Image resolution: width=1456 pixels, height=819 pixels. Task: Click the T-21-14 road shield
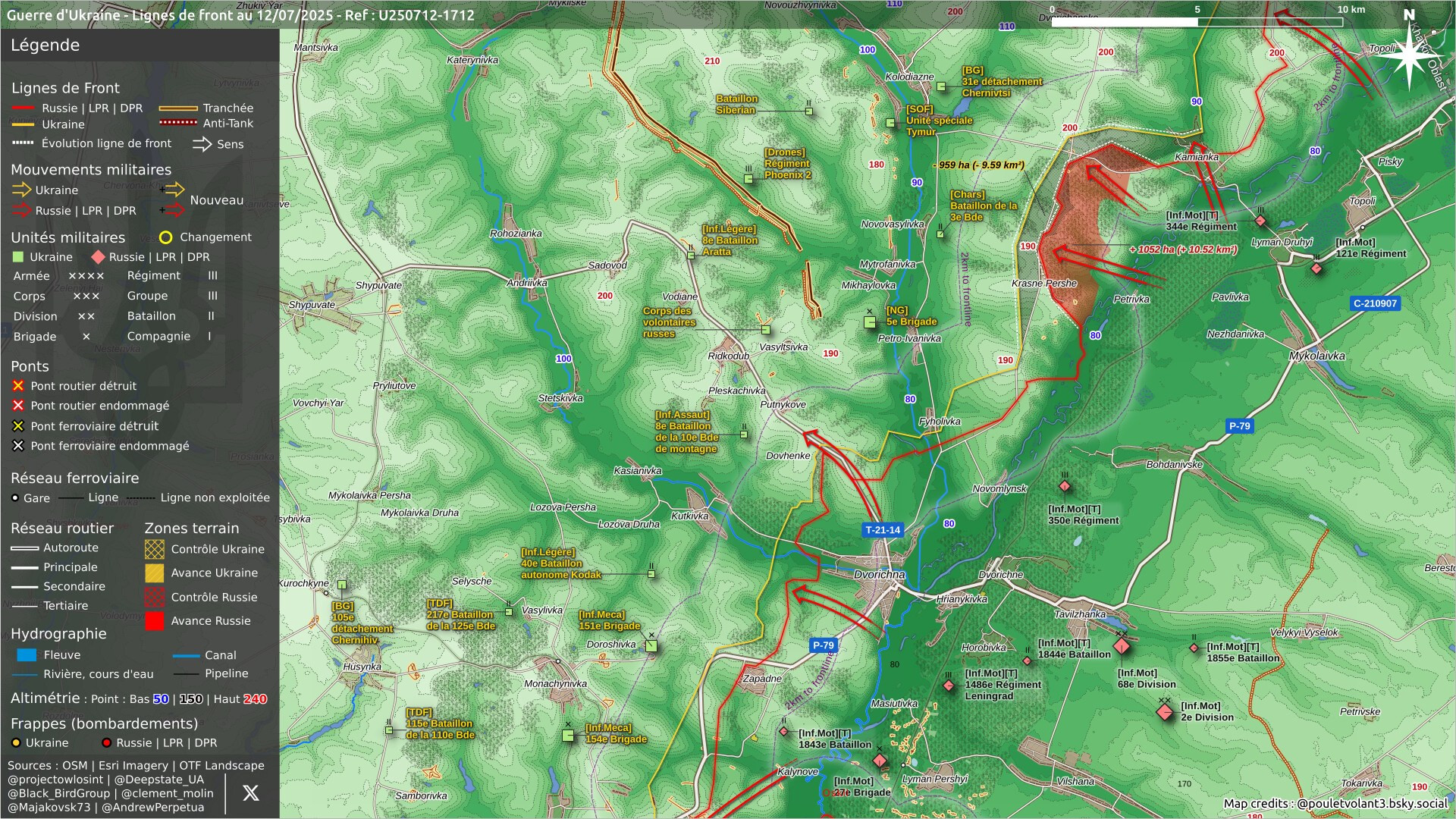(x=883, y=530)
